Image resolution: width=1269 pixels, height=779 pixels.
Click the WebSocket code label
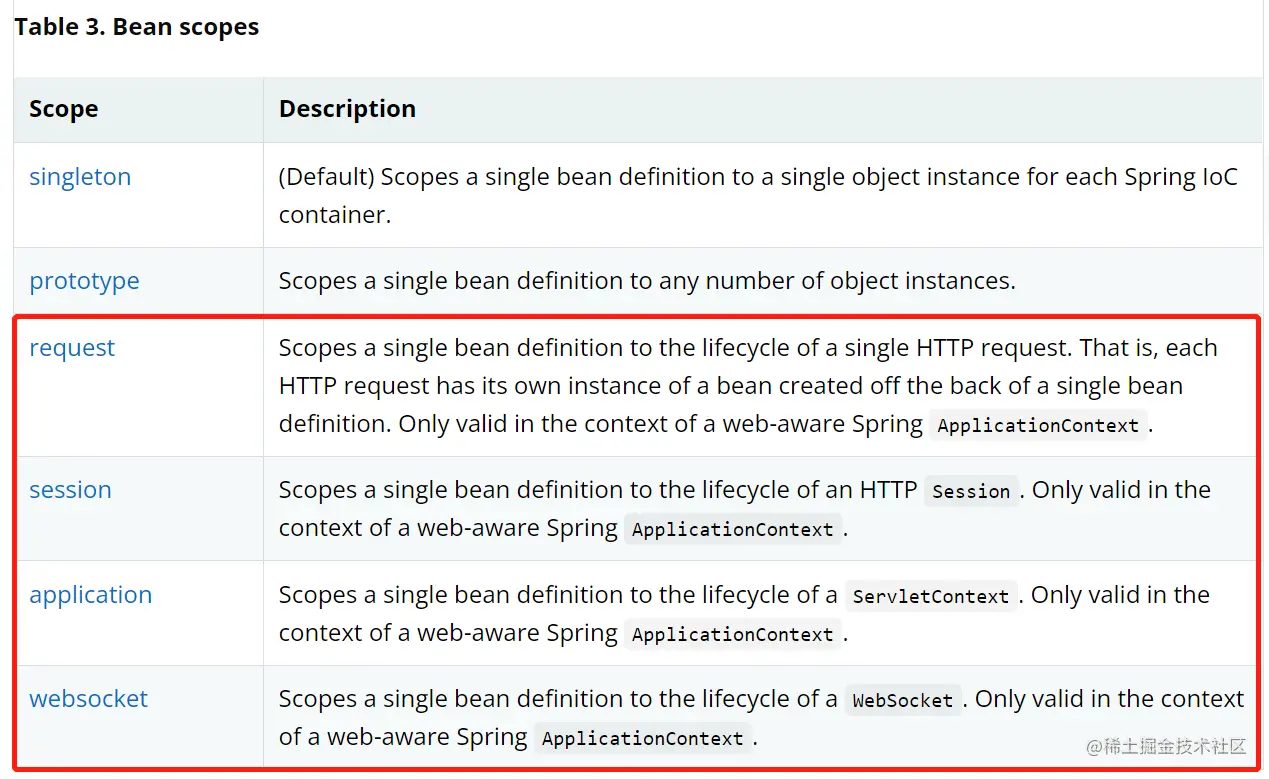tap(902, 700)
